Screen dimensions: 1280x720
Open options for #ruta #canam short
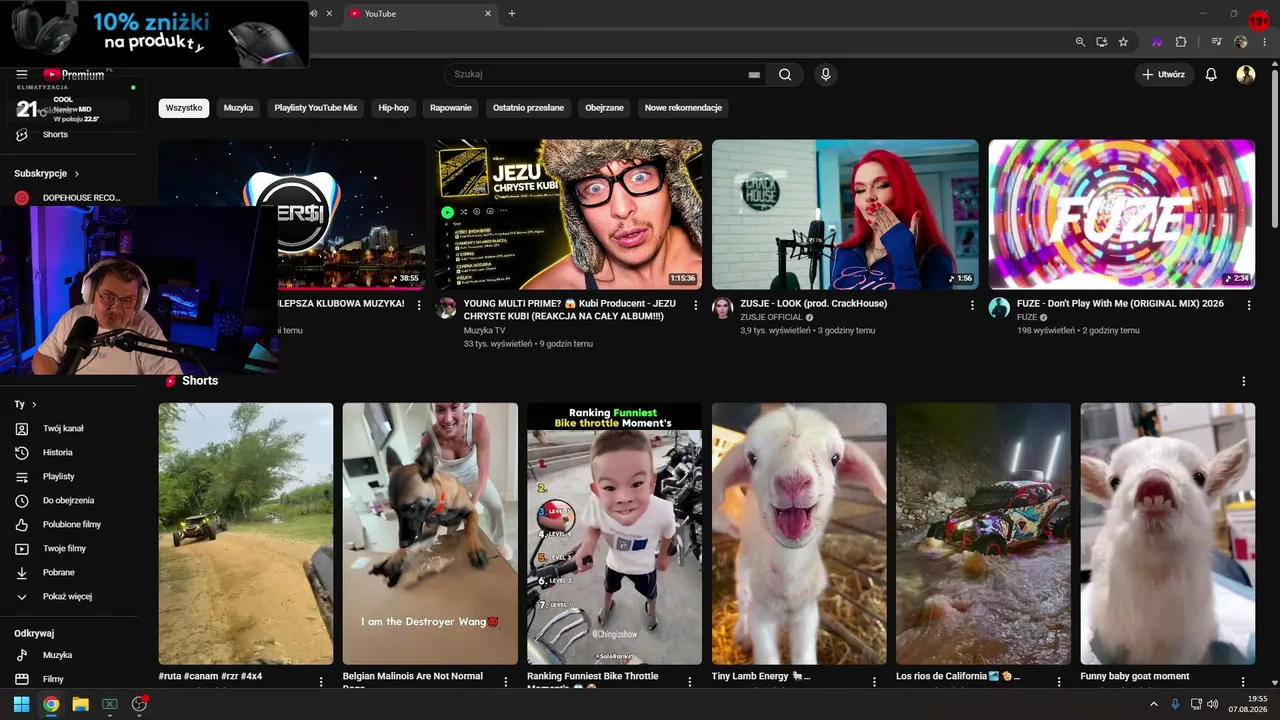pyautogui.click(x=321, y=681)
